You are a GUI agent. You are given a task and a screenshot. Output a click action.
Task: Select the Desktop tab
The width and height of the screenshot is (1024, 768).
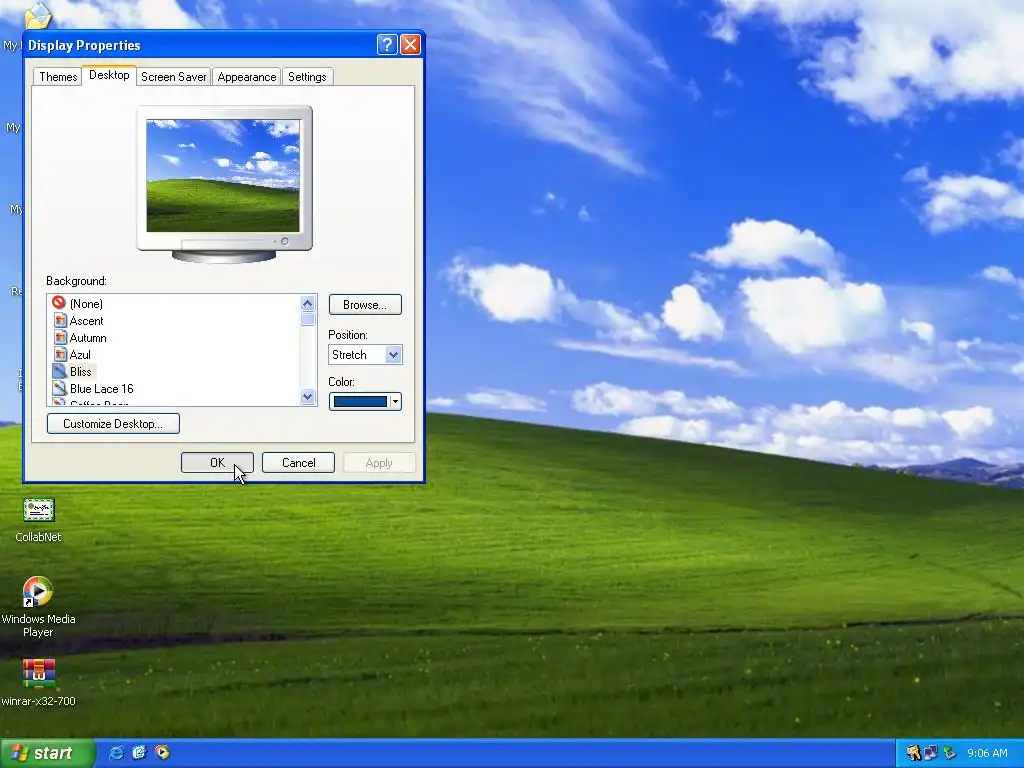tap(109, 75)
